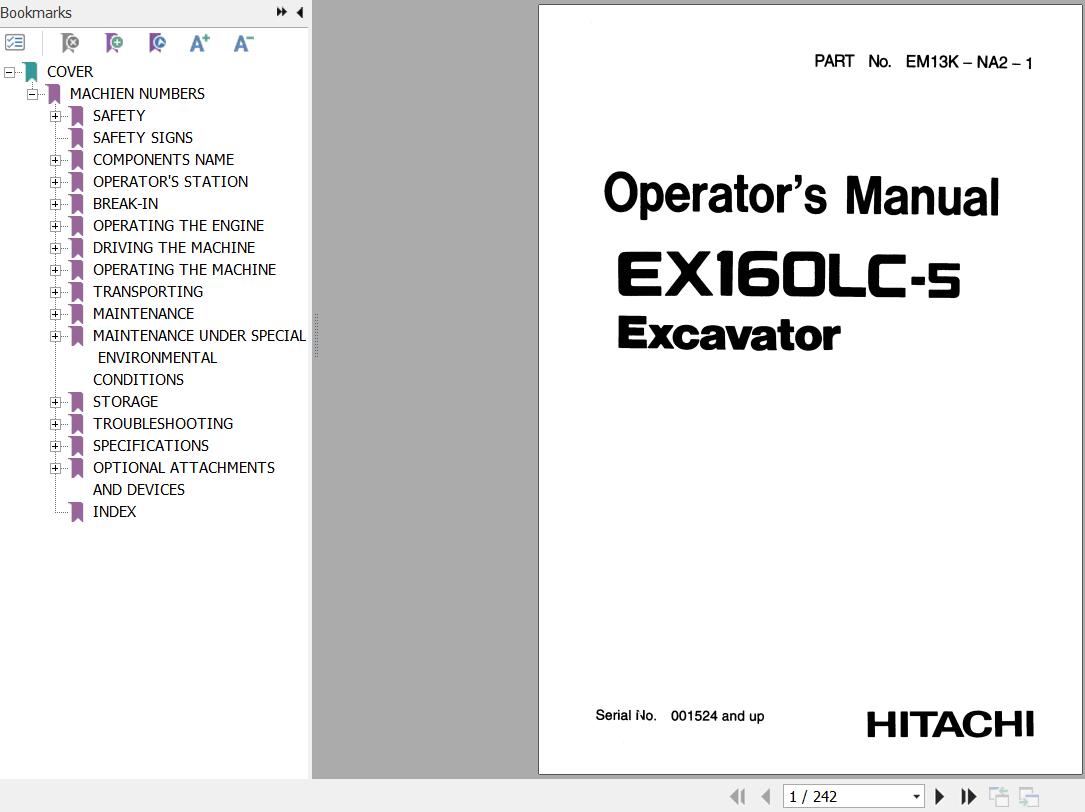Click the delete bookmark icon
Image resolution: width=1085 pixels, height=812 pixels.
point(70,43)
